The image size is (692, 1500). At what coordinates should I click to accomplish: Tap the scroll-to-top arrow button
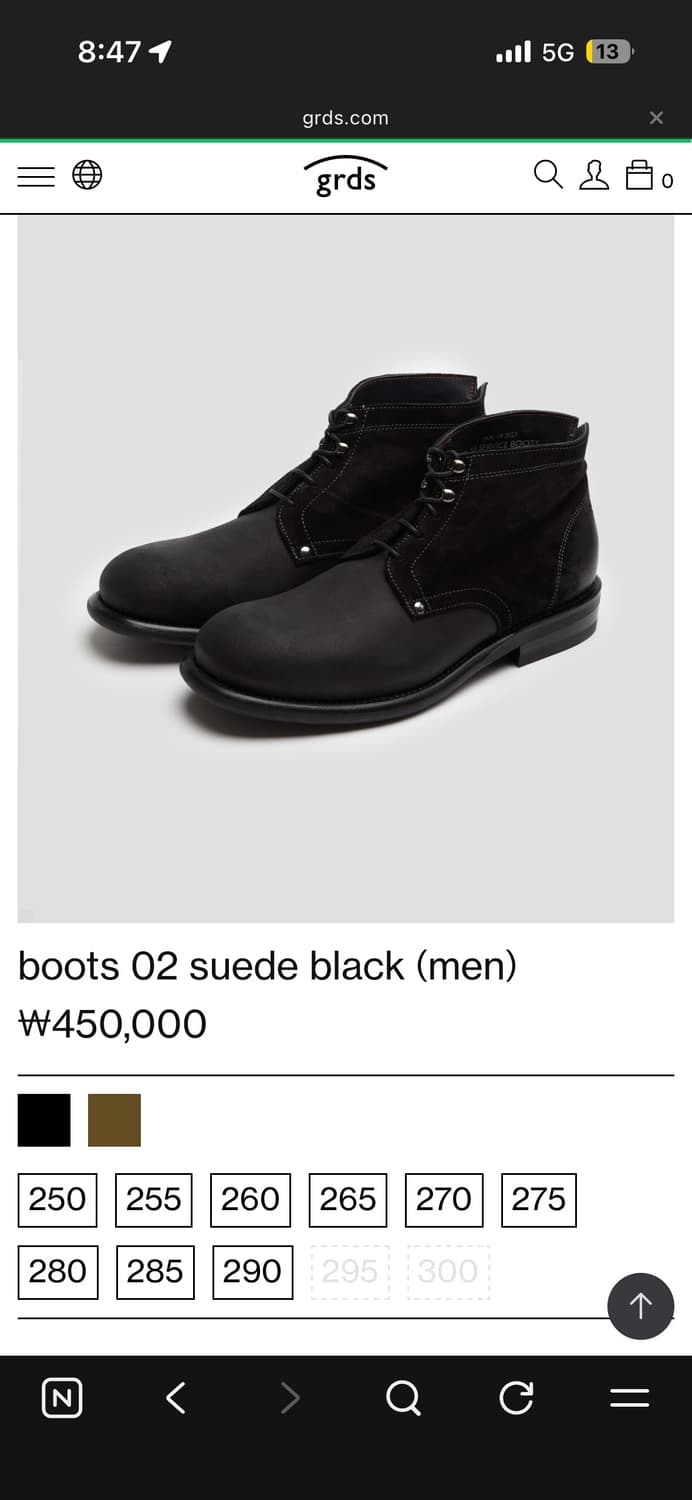tap(641, 1306)
